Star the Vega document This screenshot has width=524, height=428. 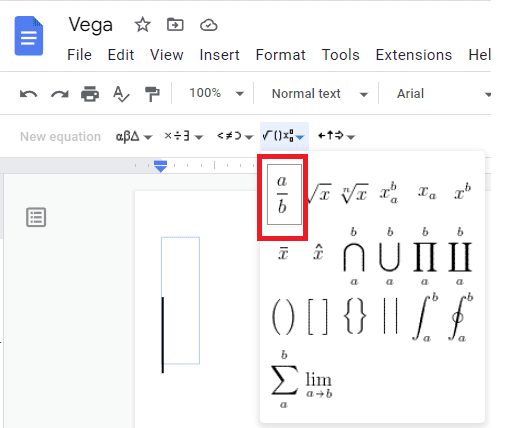pos(143,25)
